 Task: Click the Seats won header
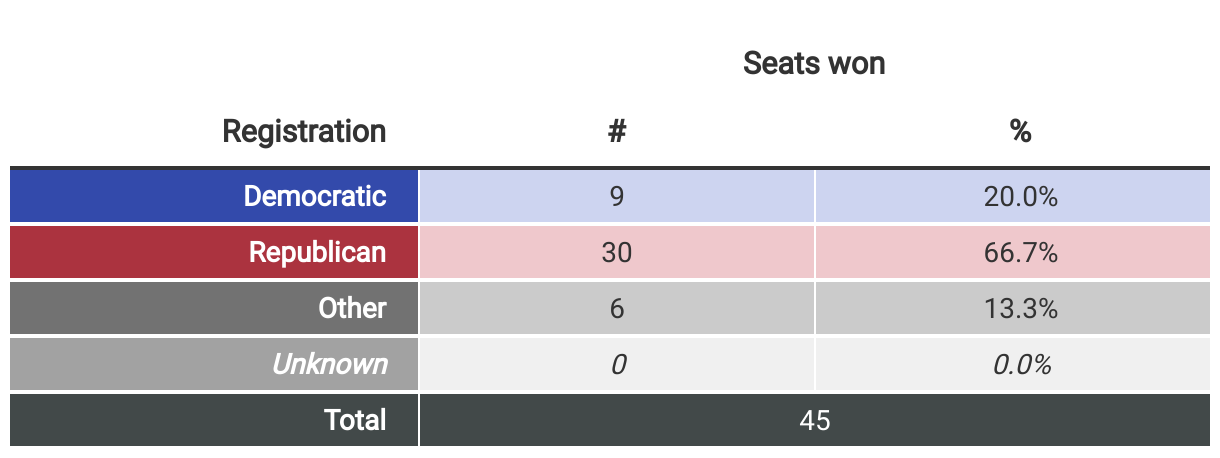[x=814, y=64]
